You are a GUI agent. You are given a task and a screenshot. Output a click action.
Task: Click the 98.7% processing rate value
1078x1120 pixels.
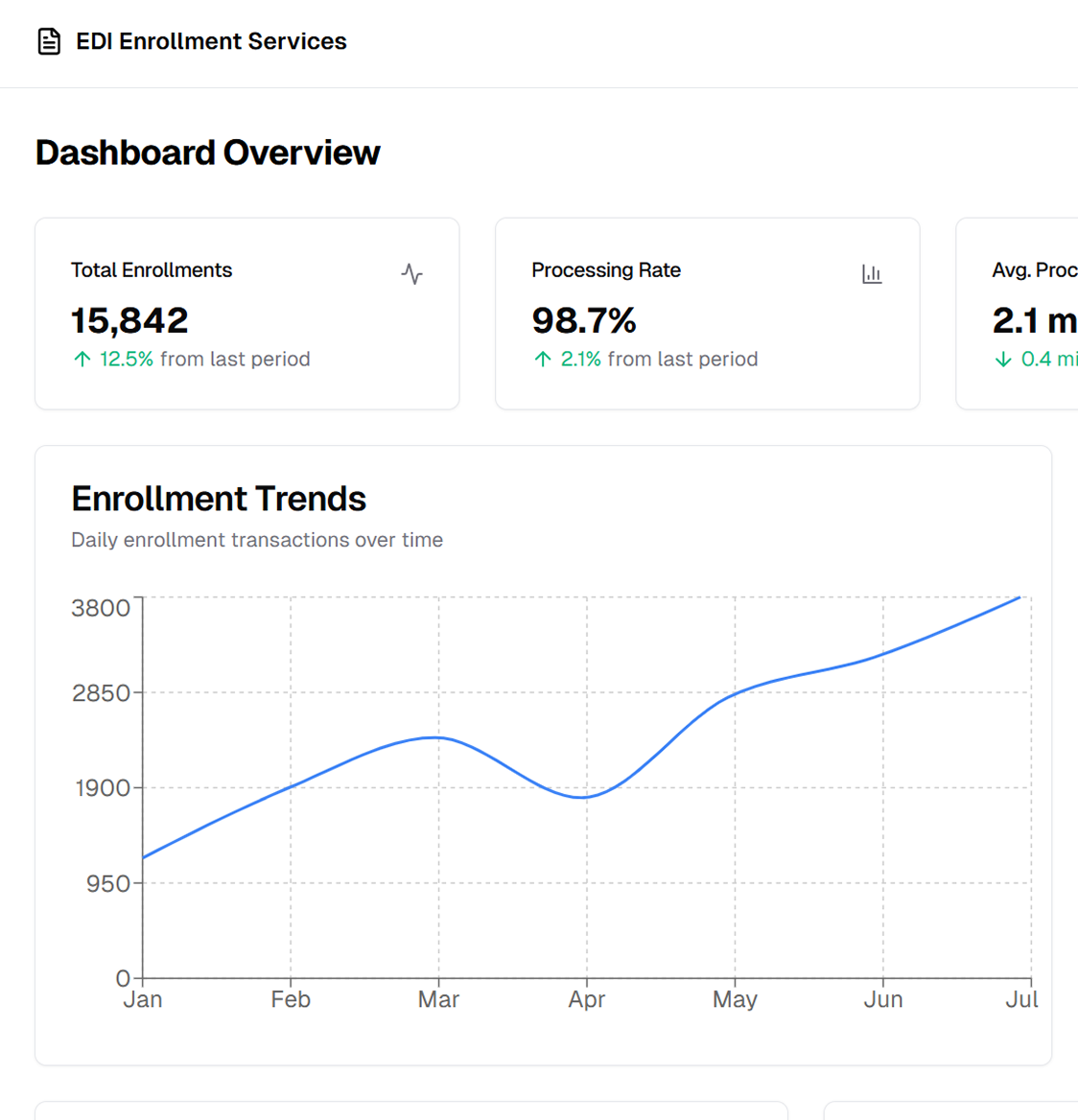[584, 320]
